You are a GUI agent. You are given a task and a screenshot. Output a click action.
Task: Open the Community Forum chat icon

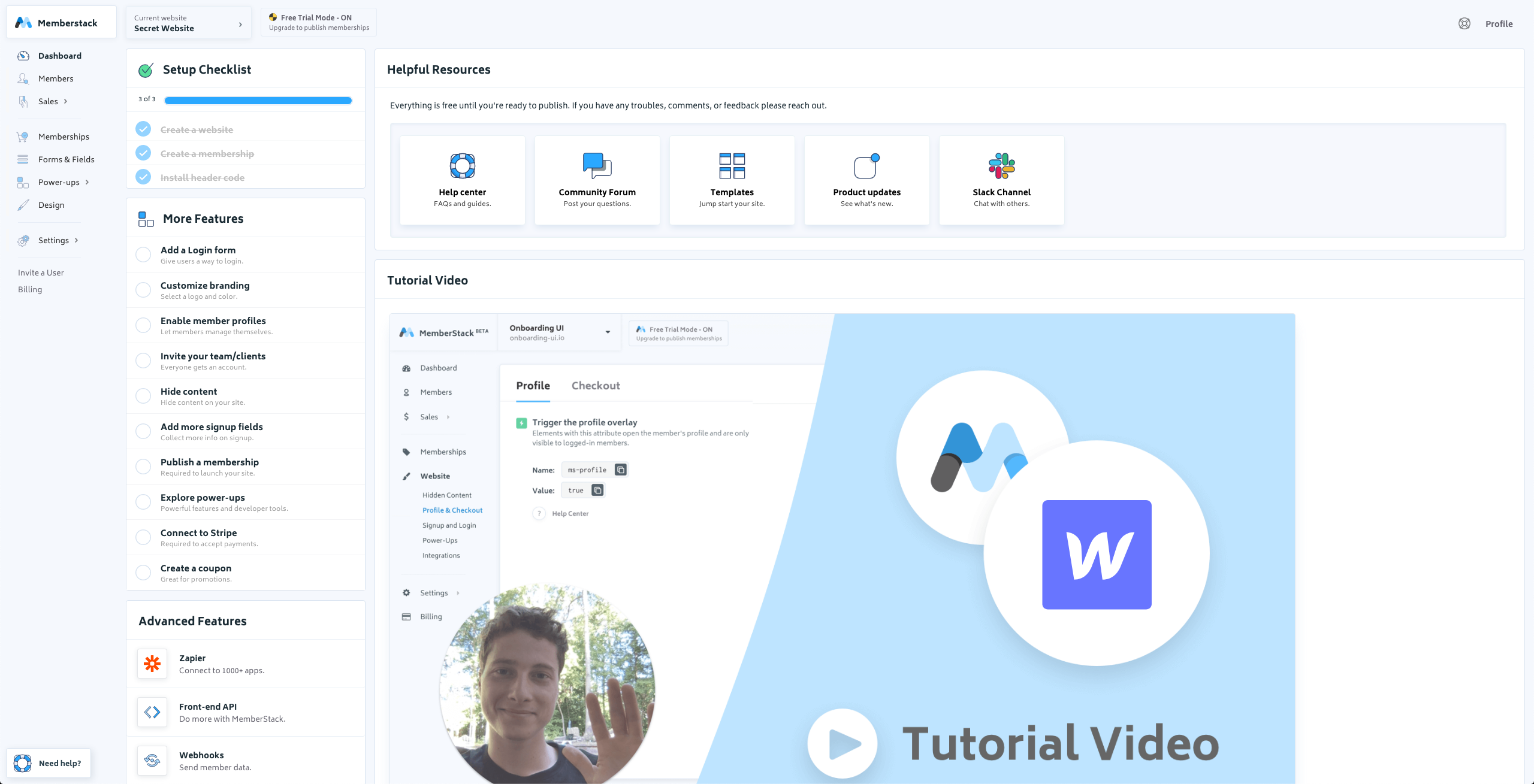coord(597,166)
